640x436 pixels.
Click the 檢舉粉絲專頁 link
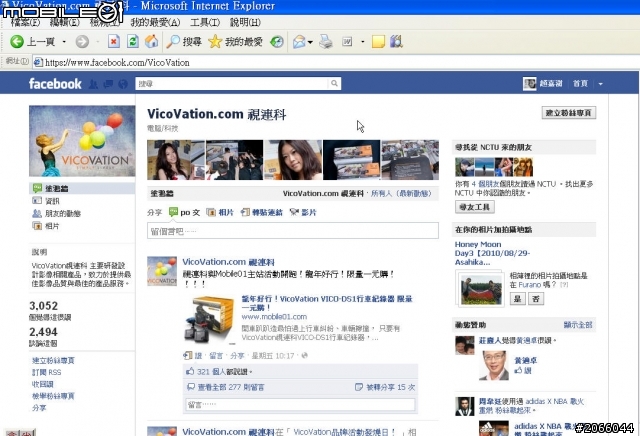coord(53,396)
